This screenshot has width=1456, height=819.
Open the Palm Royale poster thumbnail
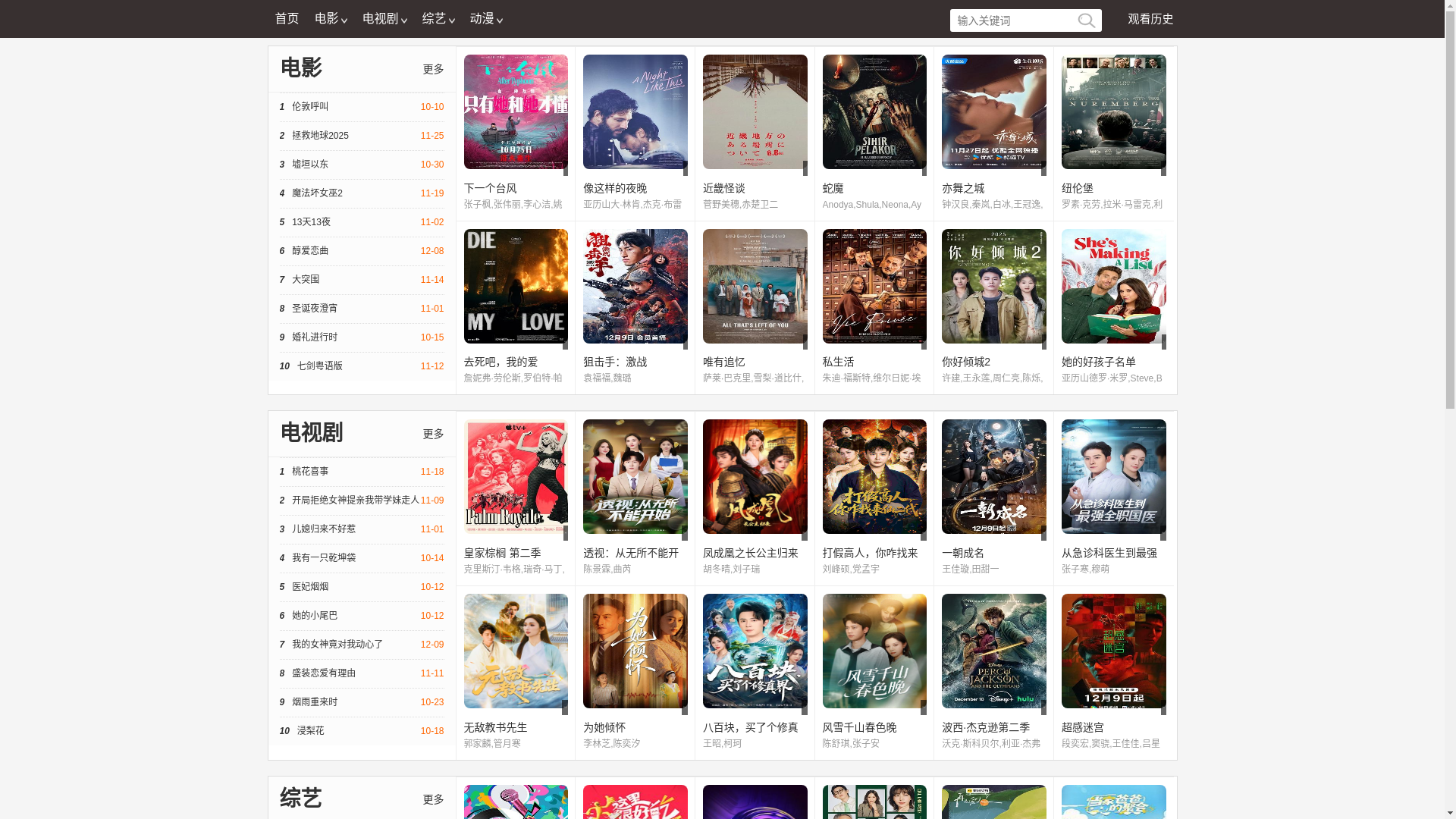(516, 476)
